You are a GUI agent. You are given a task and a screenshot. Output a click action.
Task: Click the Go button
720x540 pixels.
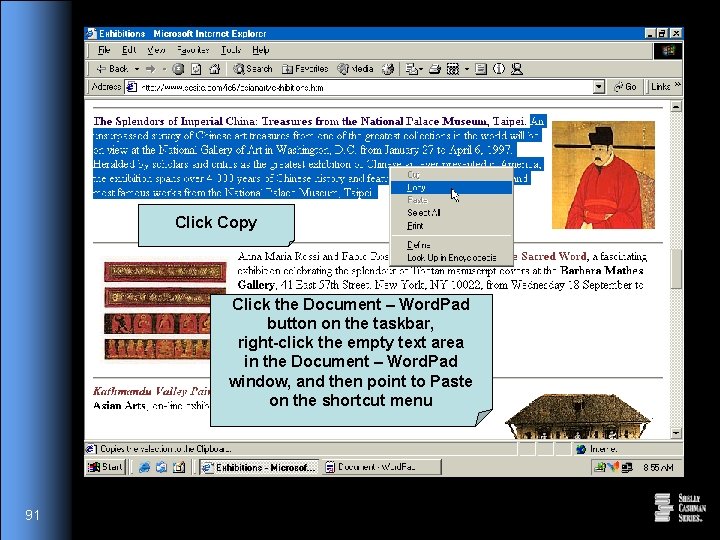625,87
